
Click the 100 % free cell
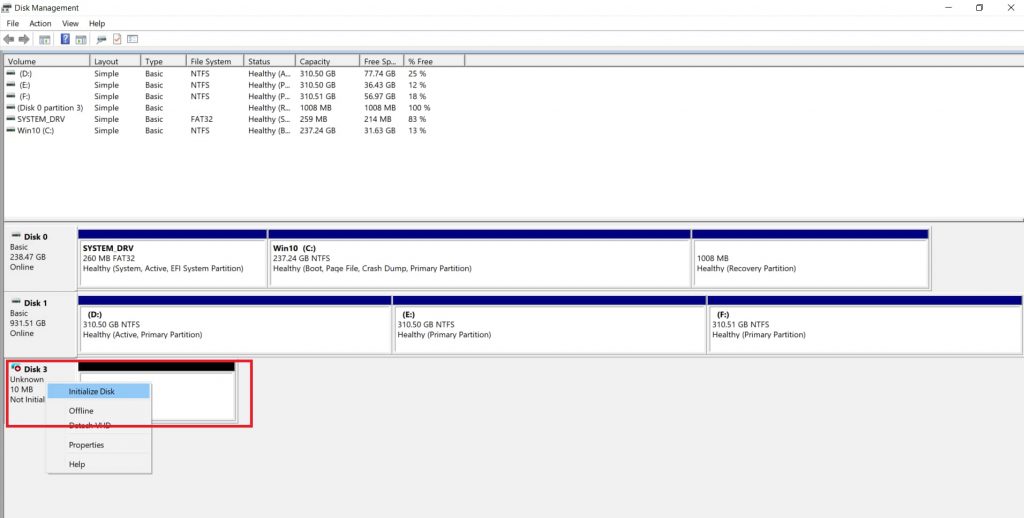(x=419, y=108)
